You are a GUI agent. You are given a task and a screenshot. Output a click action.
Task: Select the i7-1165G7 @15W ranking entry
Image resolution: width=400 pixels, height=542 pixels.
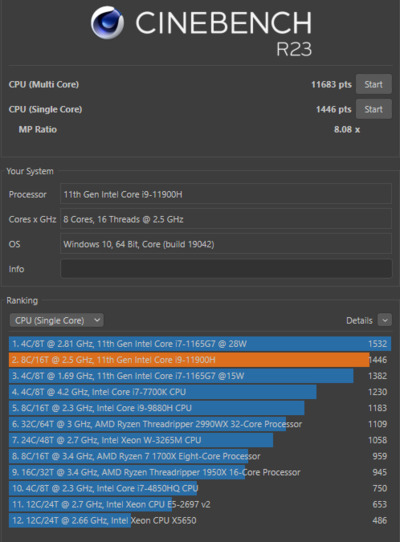tap(200, 376)
